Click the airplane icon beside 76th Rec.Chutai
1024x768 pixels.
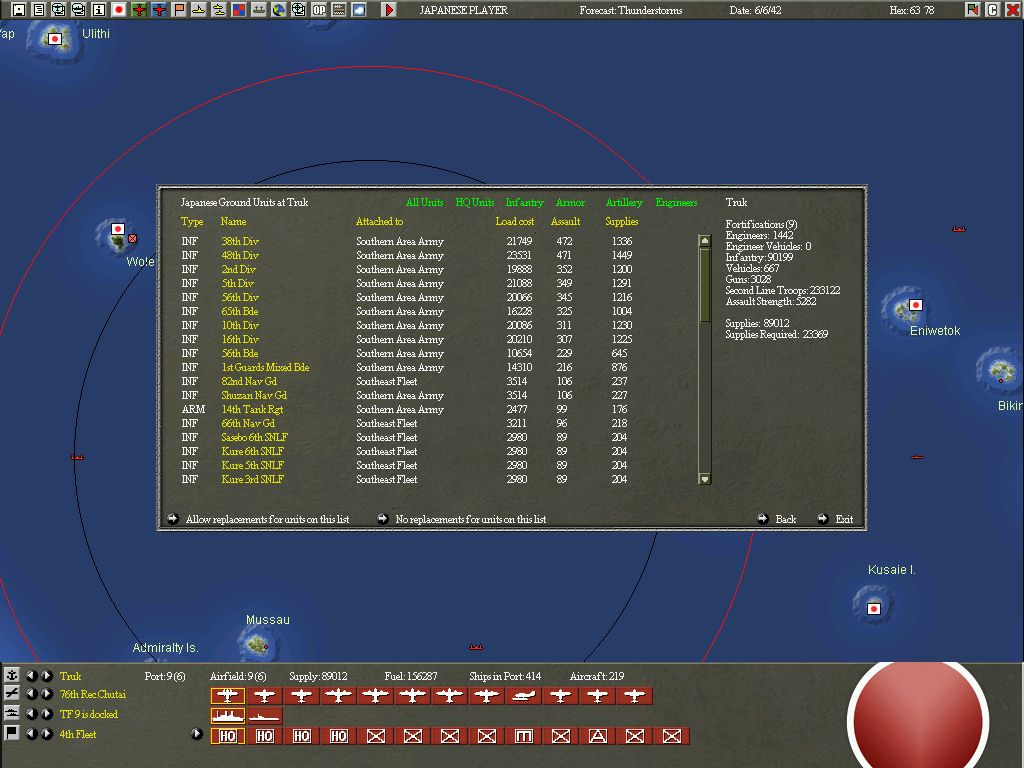(x=12, y=694)
